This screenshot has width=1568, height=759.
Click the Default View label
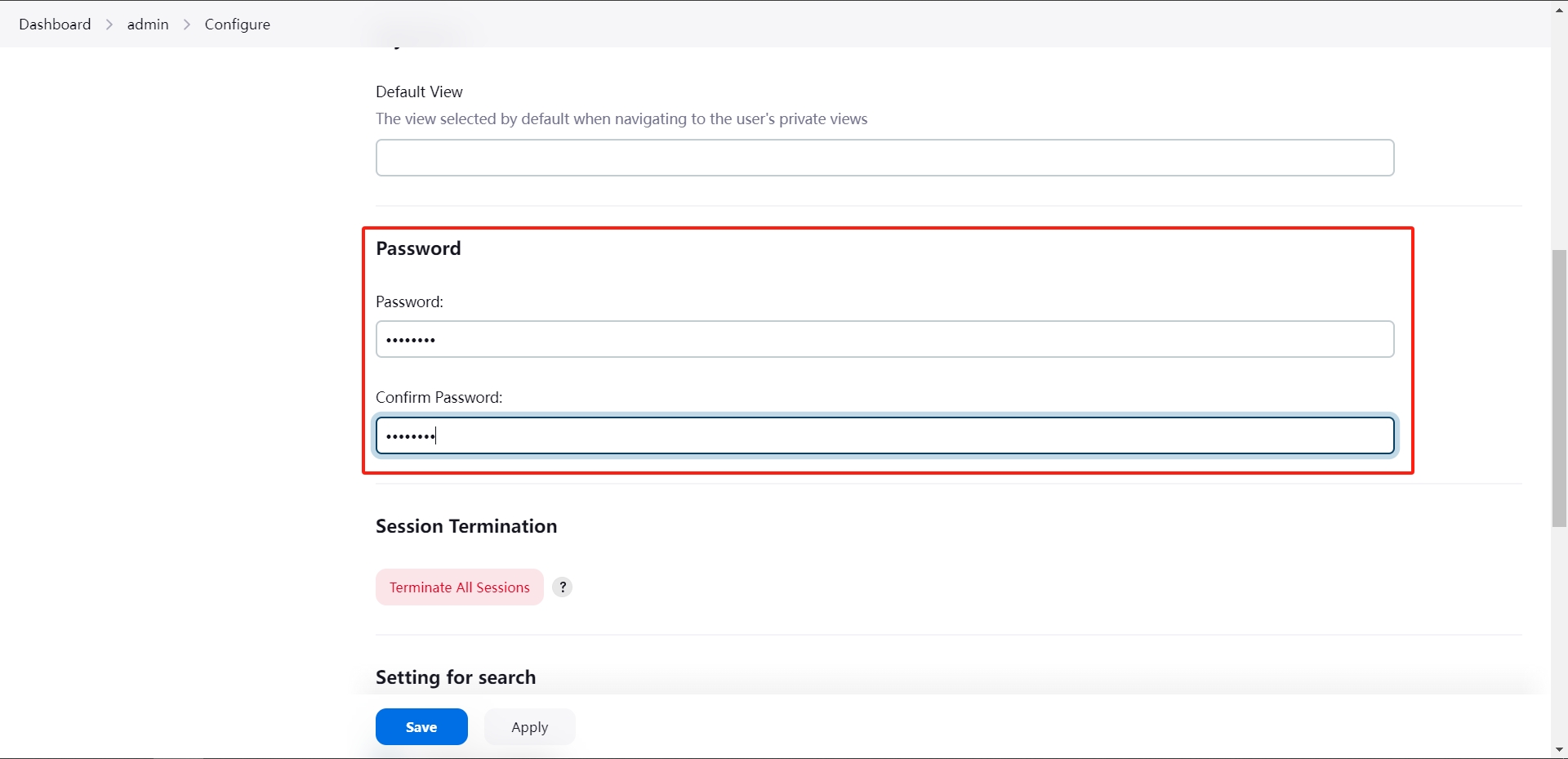tap(419, 92)
